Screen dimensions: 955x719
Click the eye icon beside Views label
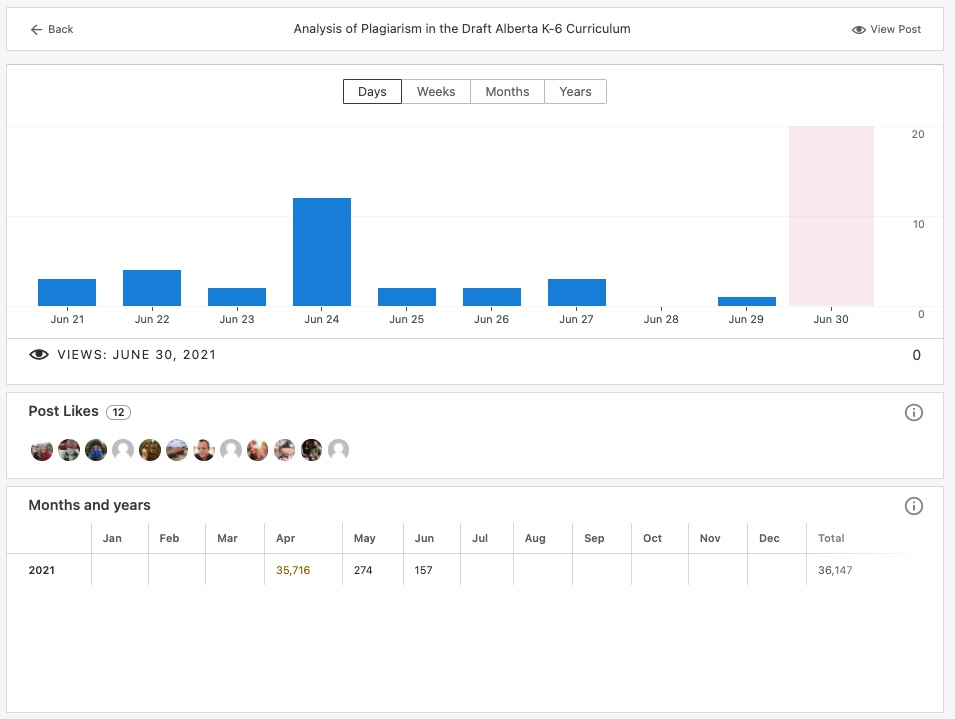[39, 355]
